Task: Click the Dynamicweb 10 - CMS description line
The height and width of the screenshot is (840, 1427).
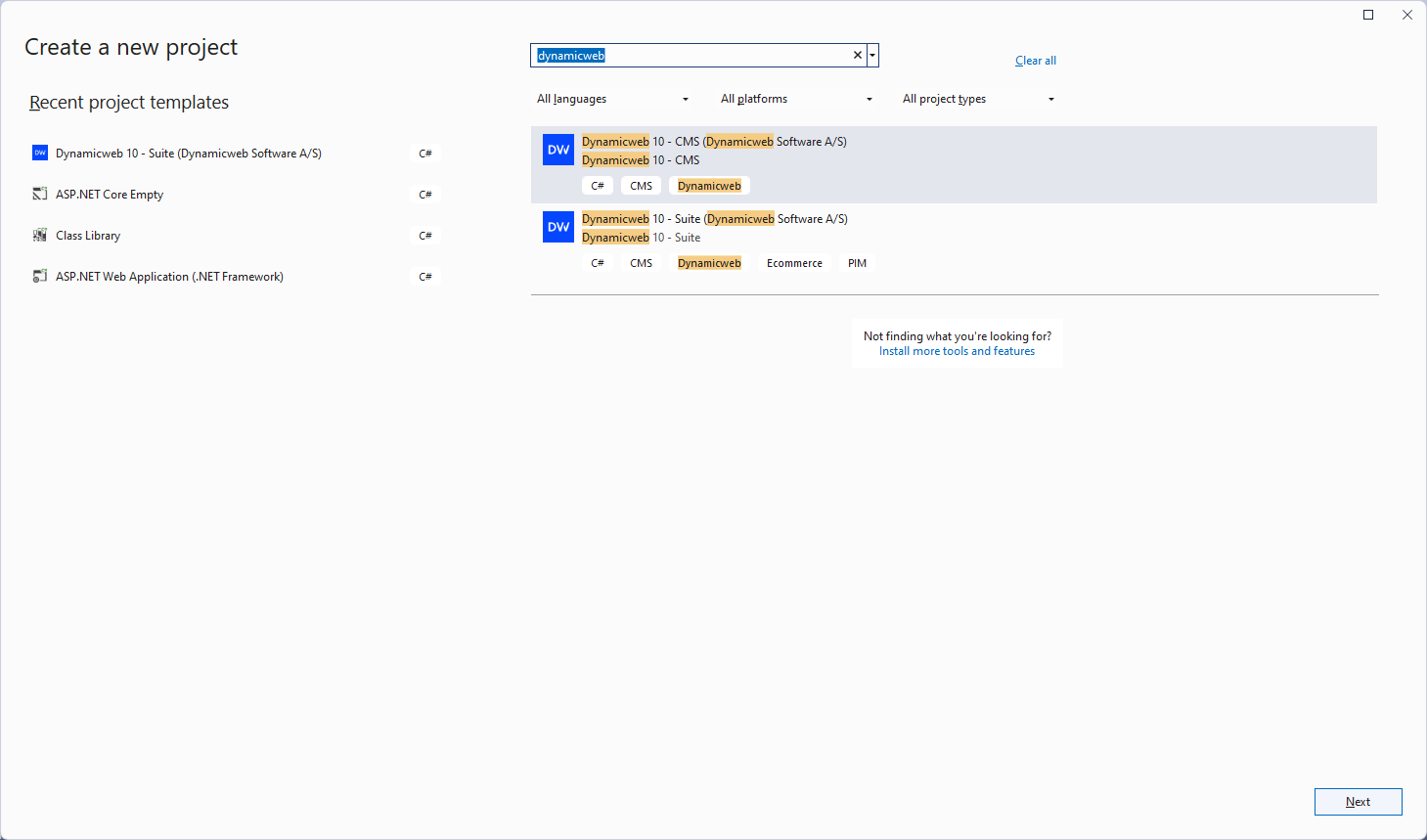Action: click(x=641, y=160)
